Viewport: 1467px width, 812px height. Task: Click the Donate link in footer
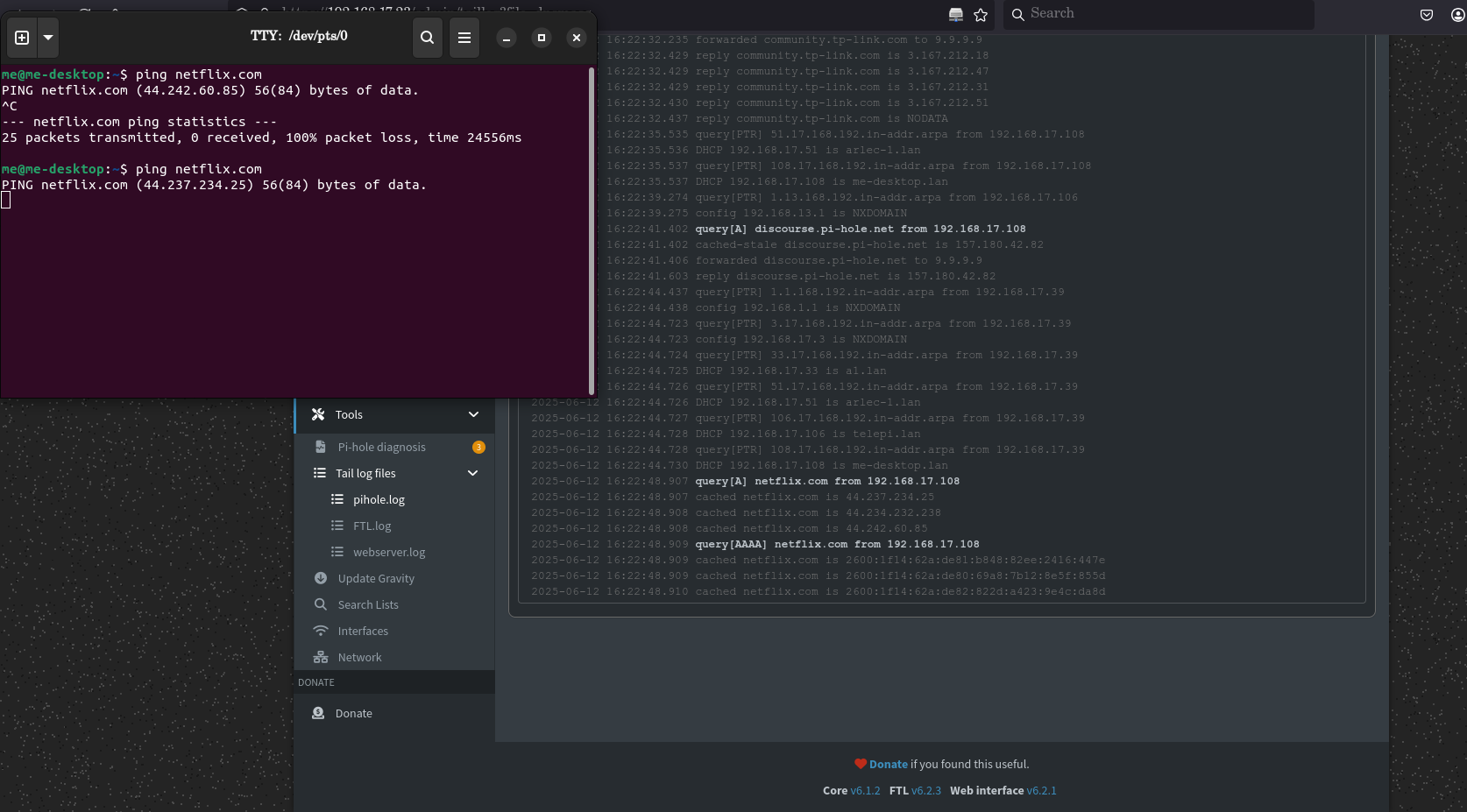(888, 764)
